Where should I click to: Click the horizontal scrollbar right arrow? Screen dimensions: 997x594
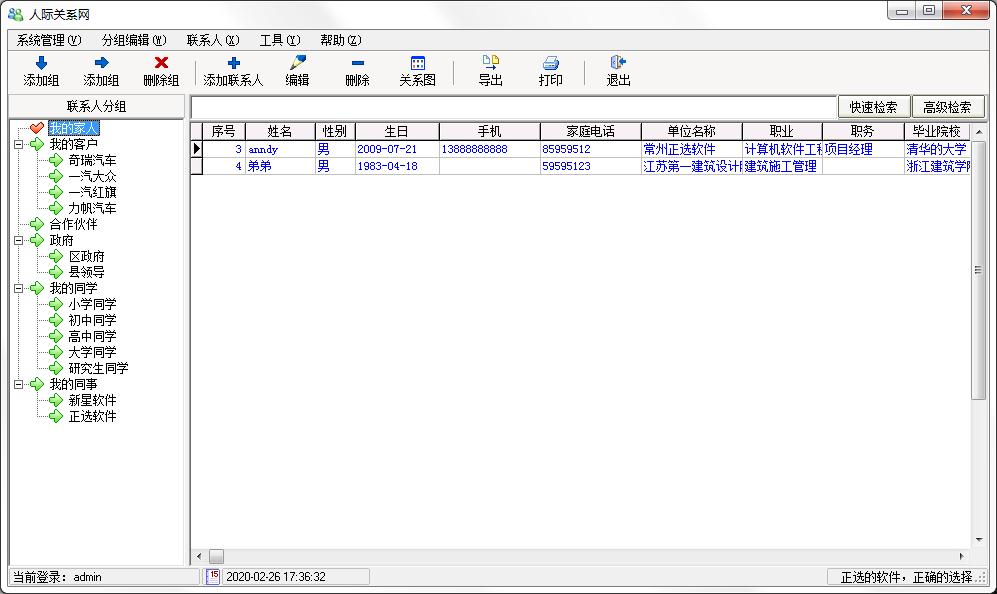pyautogui.click(x=963, y=556)
